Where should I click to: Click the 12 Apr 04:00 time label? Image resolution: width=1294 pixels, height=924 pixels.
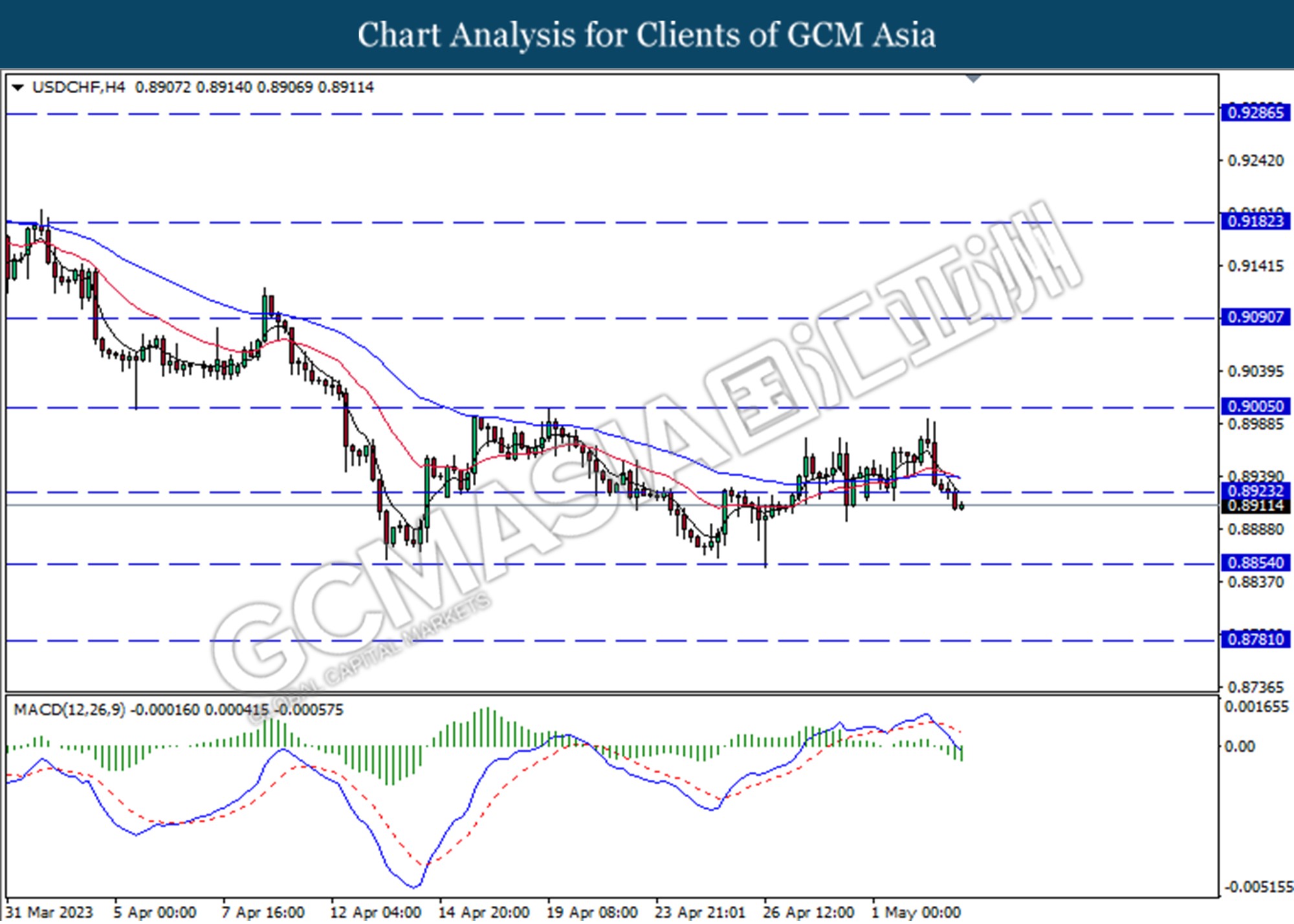pyautogui.click(x=375, y=912)
